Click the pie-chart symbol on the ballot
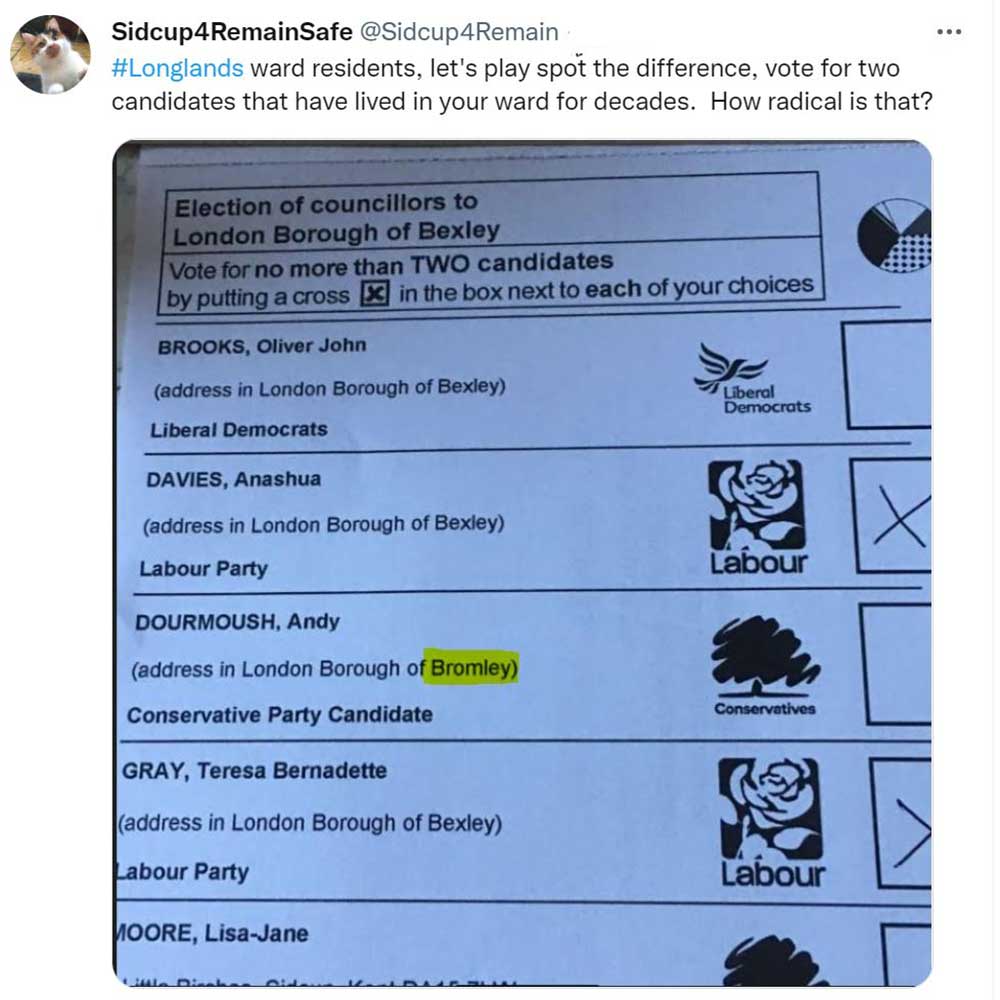Image resolution: width=1000 pixels, height=1000 pixels. tap(893, 237)
